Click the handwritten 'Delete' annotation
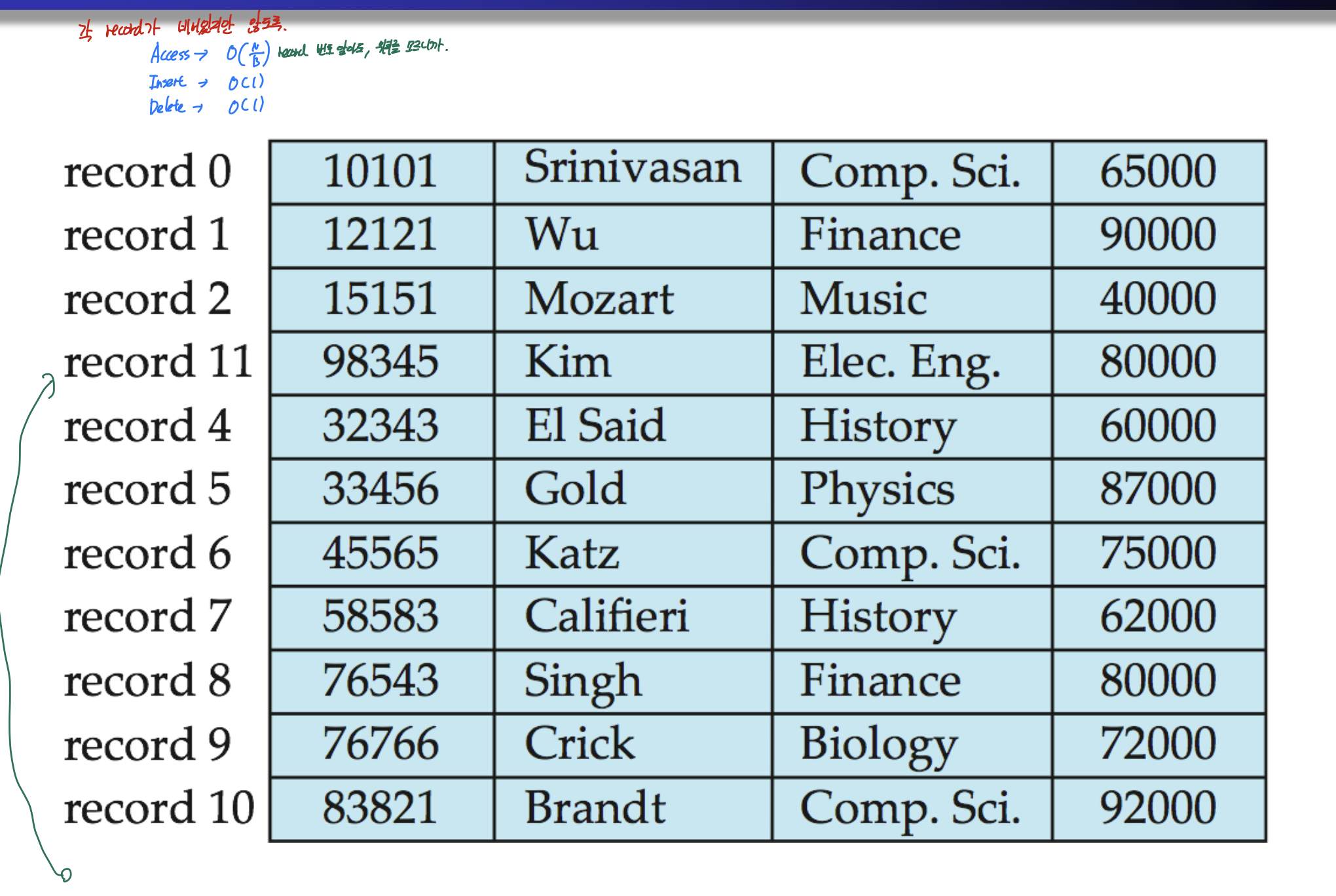Viewport: 1336px width, 896px height. coord(167,106)
